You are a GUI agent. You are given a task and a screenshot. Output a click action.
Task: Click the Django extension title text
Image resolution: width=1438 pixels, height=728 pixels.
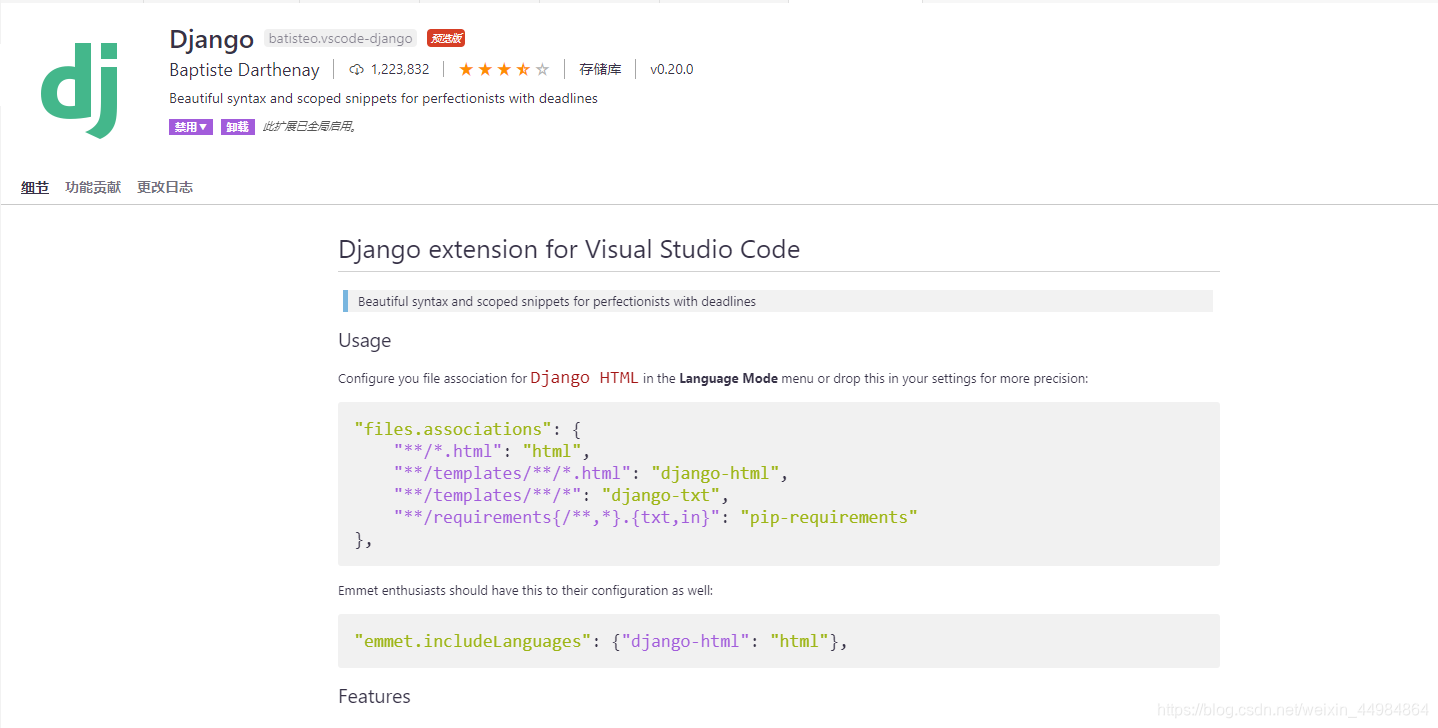pyautogui.click(x=211, y=39)
